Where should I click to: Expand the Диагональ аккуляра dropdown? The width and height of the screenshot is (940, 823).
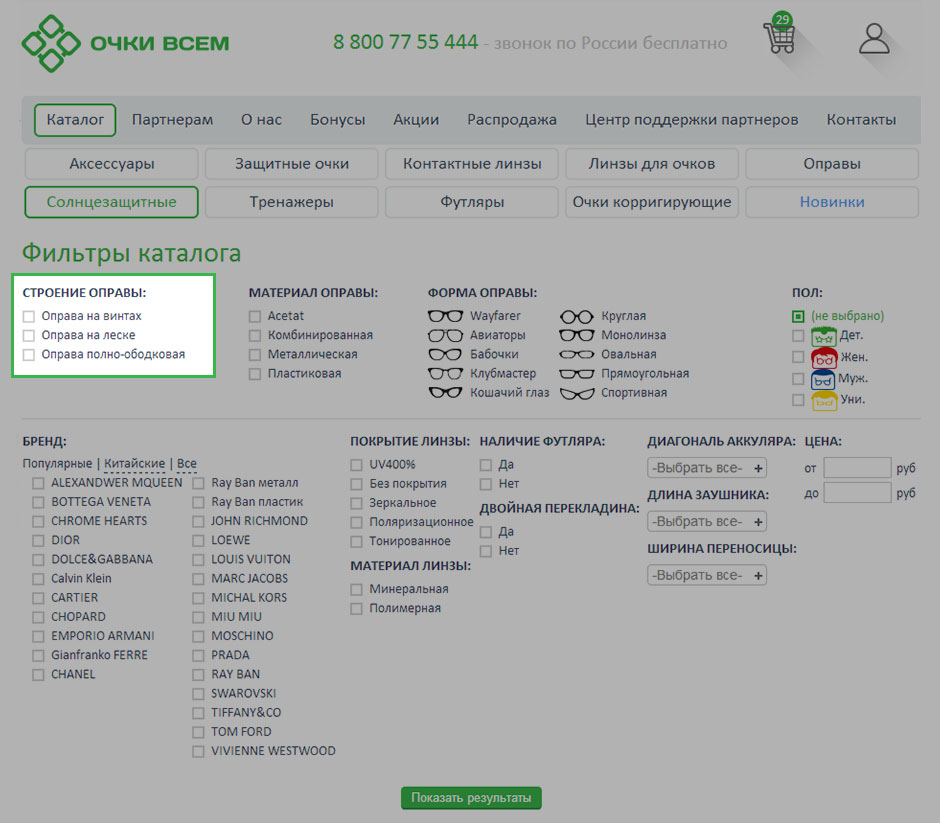coord(707,468)
